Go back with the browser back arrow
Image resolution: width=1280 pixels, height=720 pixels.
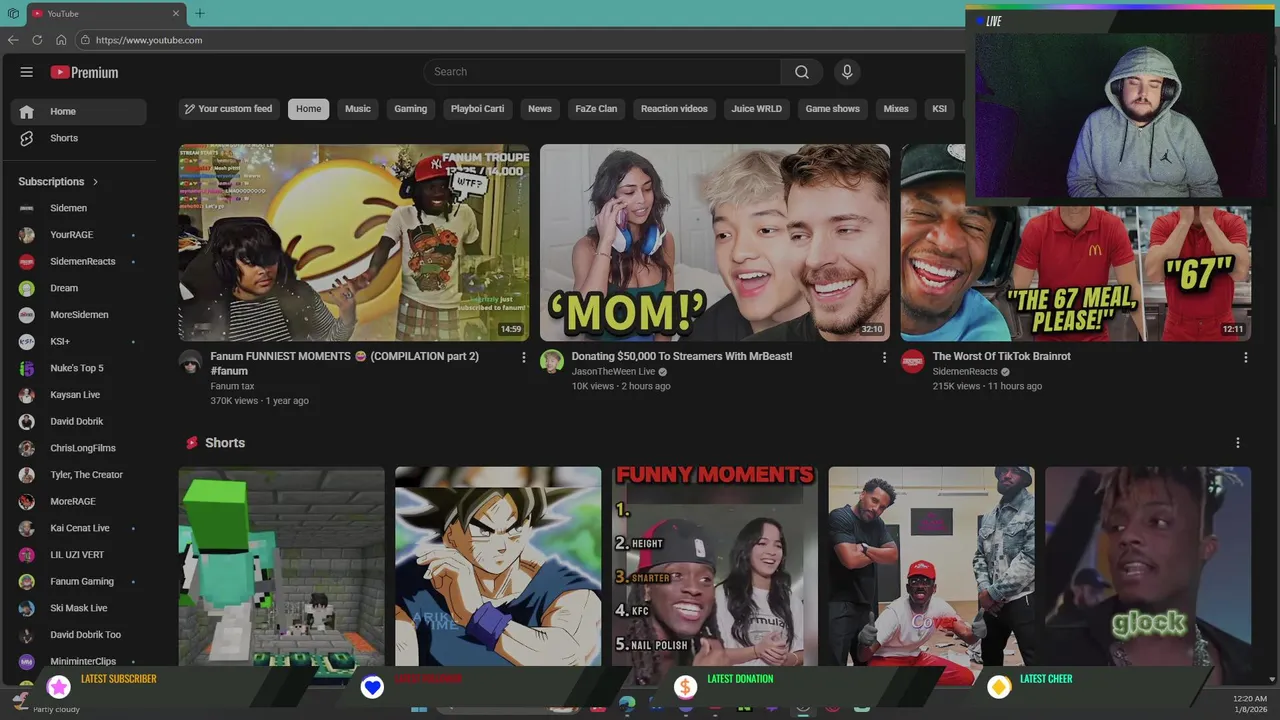(13, 40)
